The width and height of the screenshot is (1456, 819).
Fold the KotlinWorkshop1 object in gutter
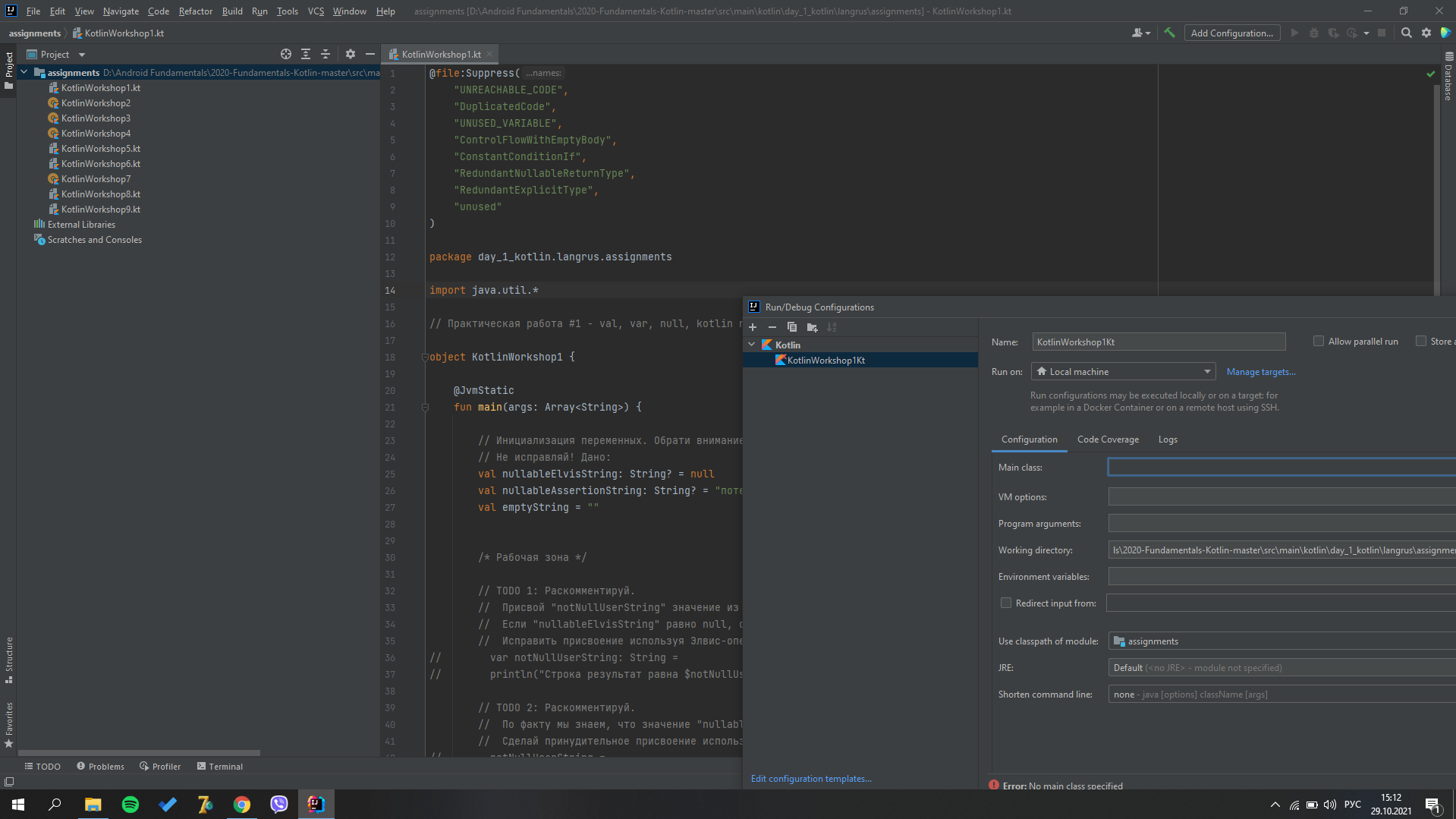pos(424,357)
